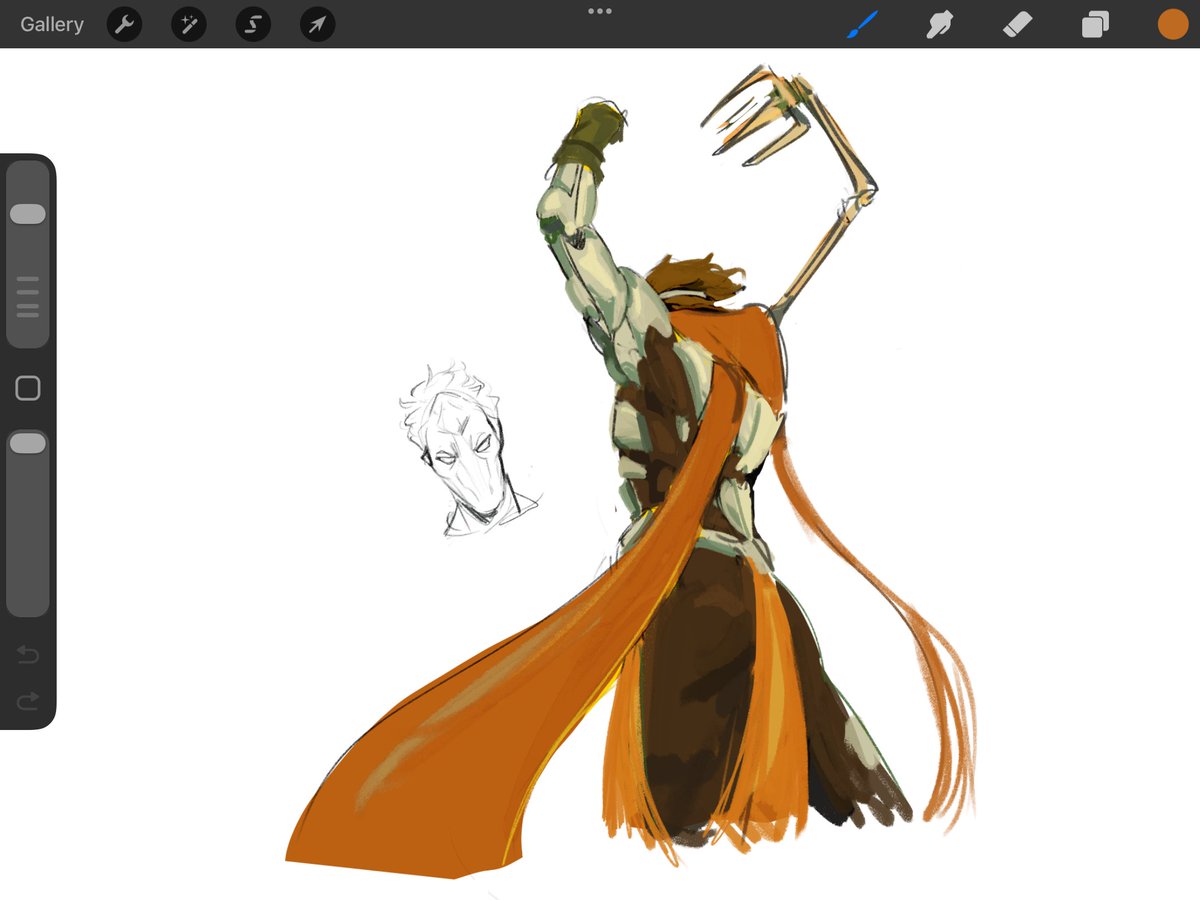This screenshot has width=1200, height=900.
Task: Return to the Gallery
Action: click(52, 24)
